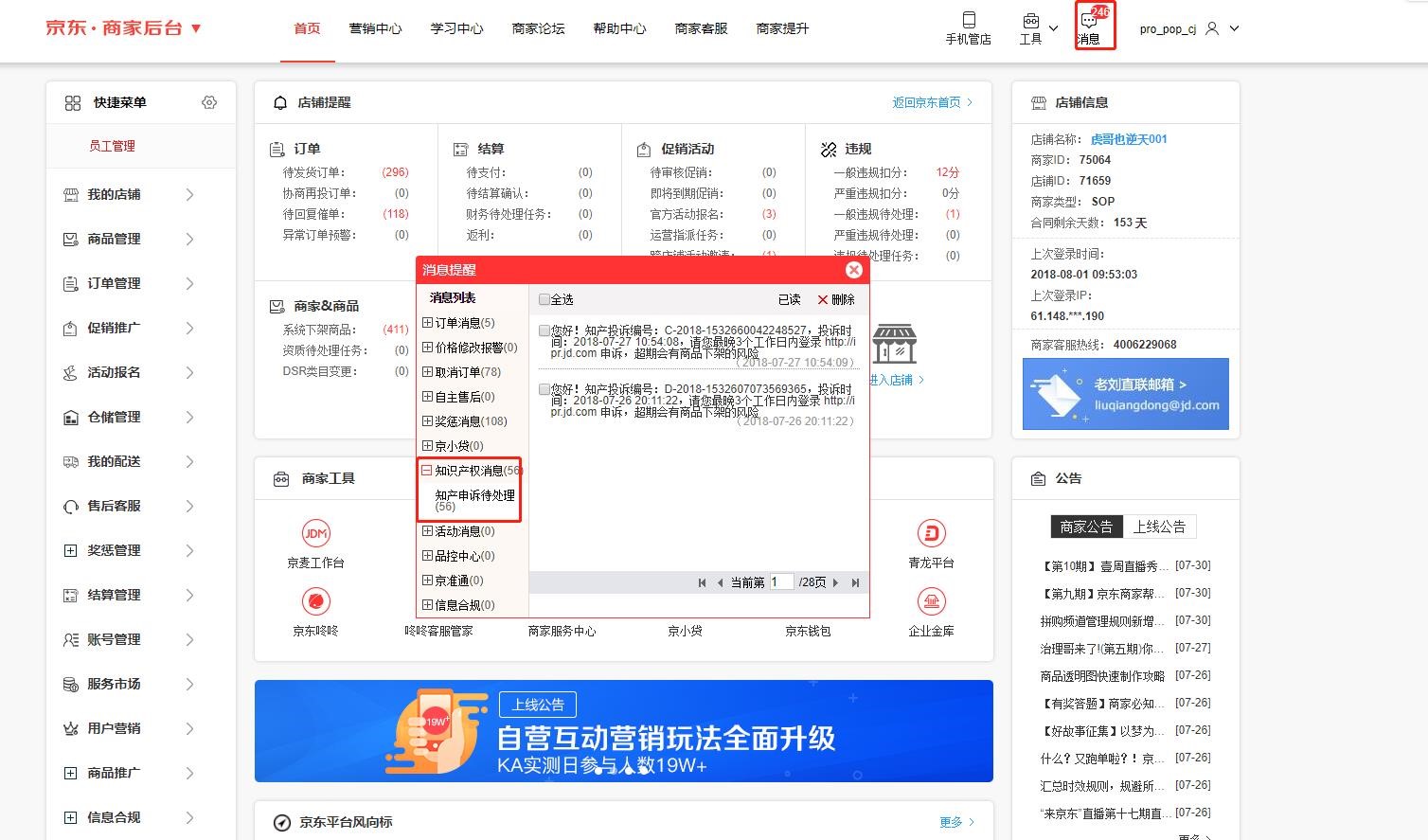Click the 删除 X icon
1428x840 pixels.
tap(822, 299)
